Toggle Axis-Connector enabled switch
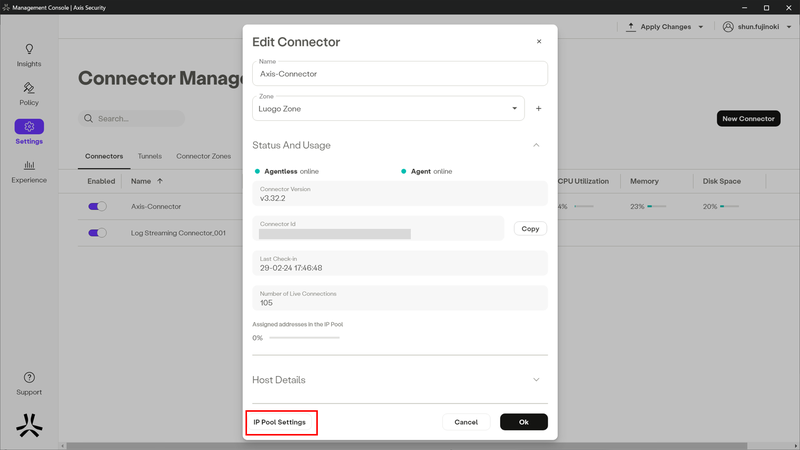This screenshot has height=450, width=800. point(97,207)
